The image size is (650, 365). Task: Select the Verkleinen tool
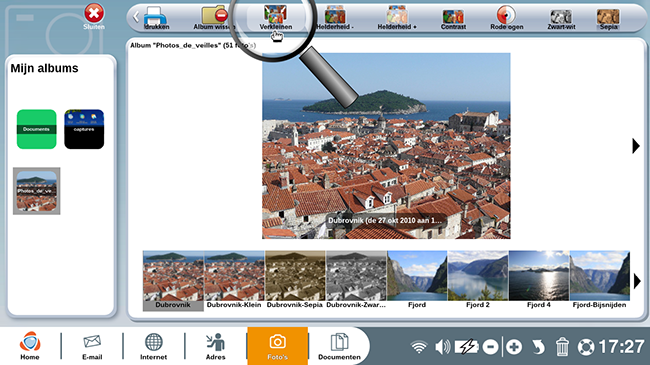coord(276,18)
